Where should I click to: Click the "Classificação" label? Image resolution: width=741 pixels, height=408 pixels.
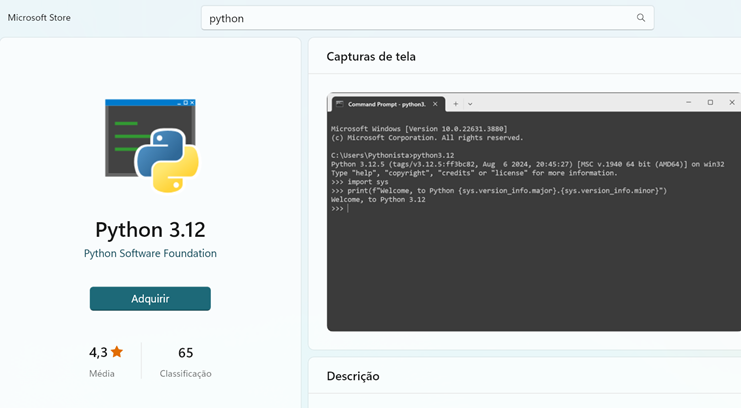pyautogui.click(x=185, y=374)
